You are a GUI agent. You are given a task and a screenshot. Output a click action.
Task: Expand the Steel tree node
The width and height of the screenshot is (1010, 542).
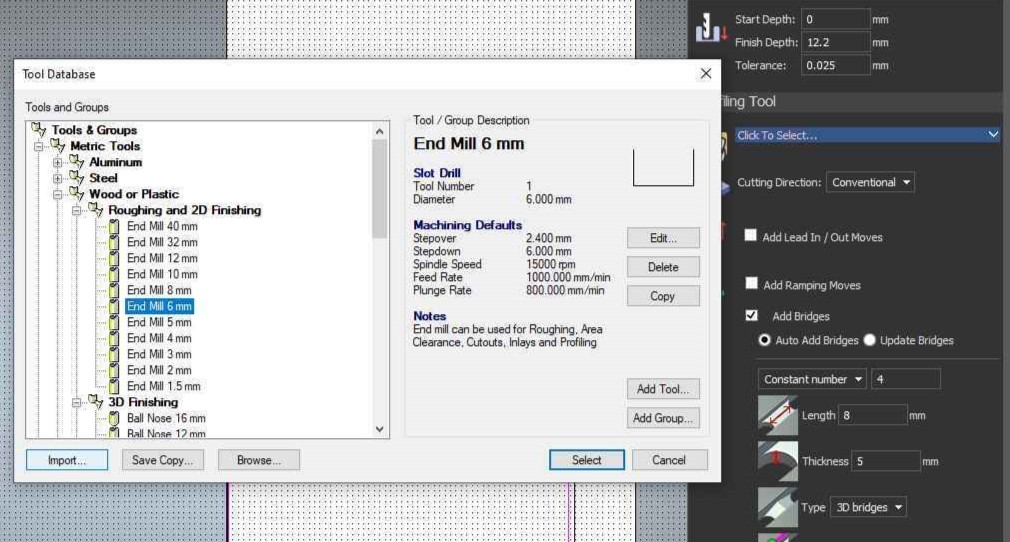tap(57, 179)
